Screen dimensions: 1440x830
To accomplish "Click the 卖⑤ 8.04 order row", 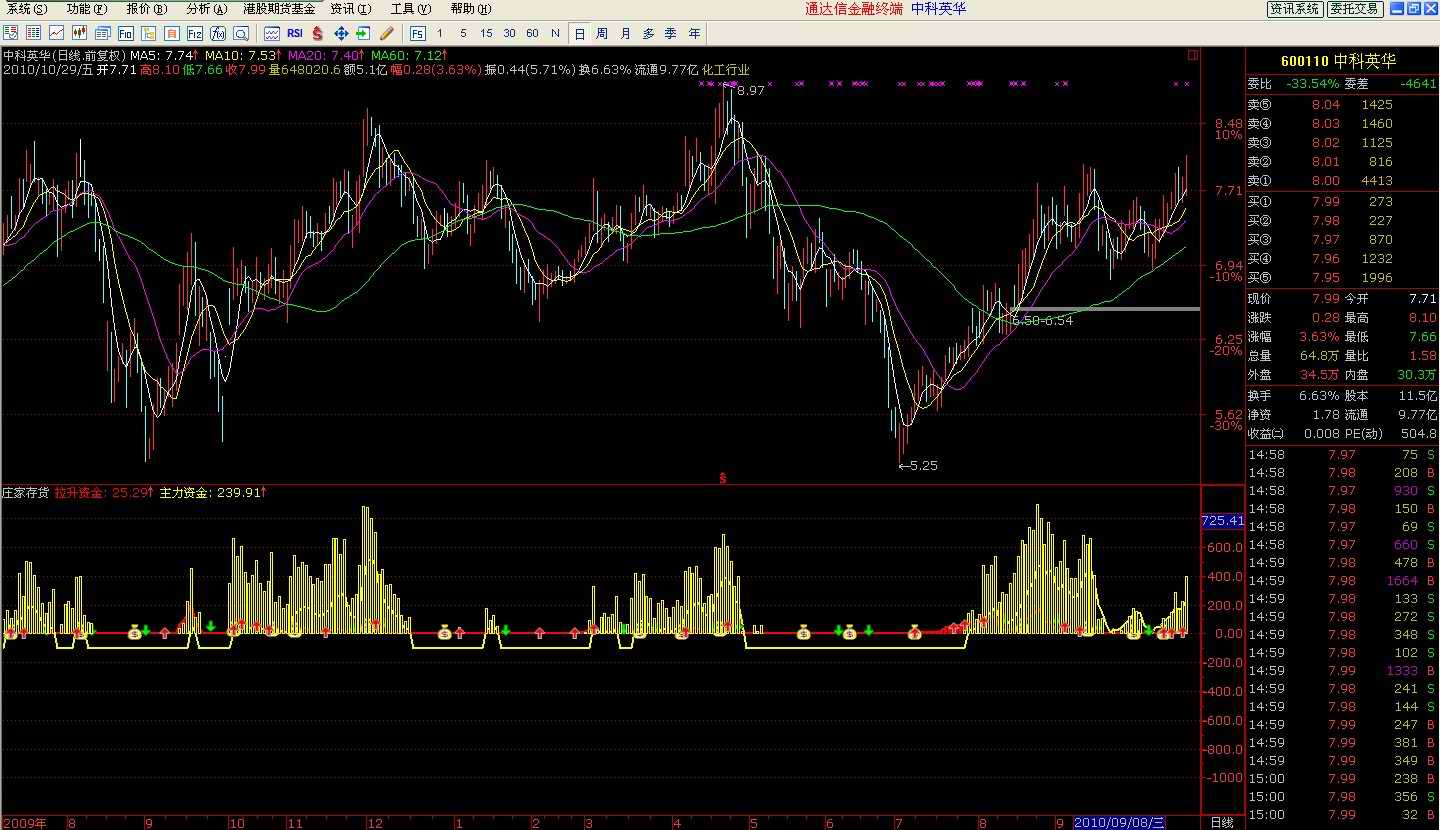I will 1342,104.
